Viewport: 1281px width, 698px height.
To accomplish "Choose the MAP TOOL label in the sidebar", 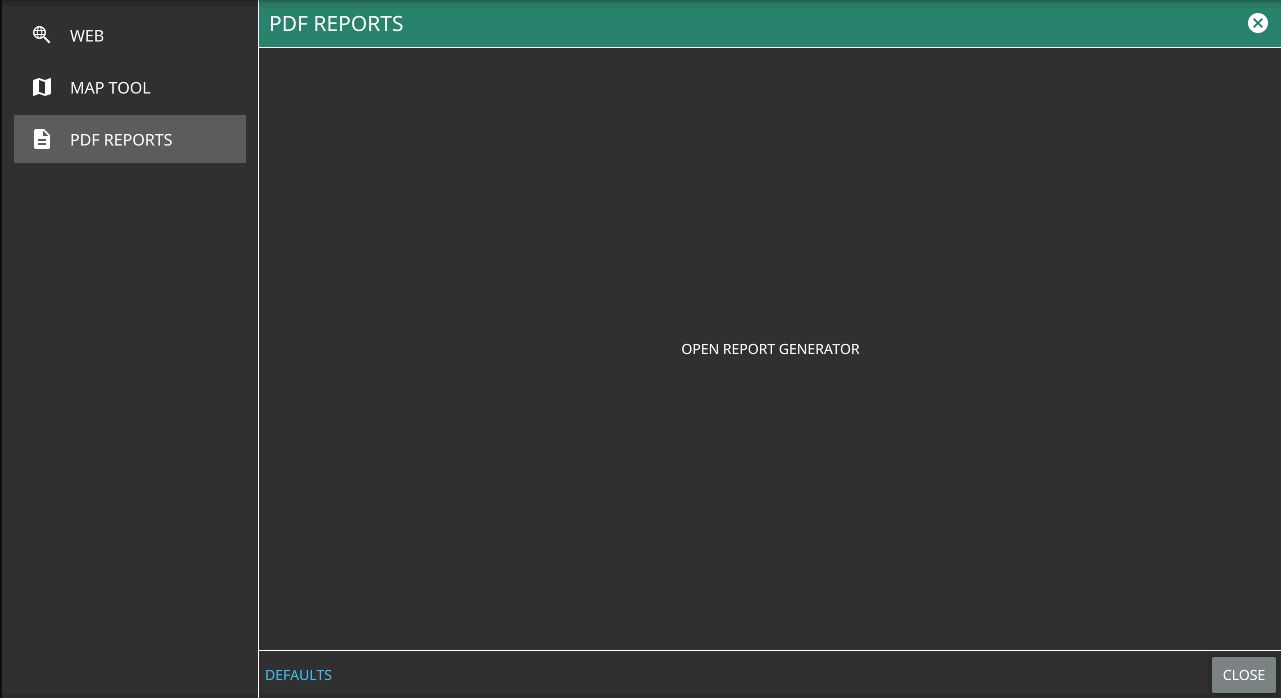I will click(110, 88).
